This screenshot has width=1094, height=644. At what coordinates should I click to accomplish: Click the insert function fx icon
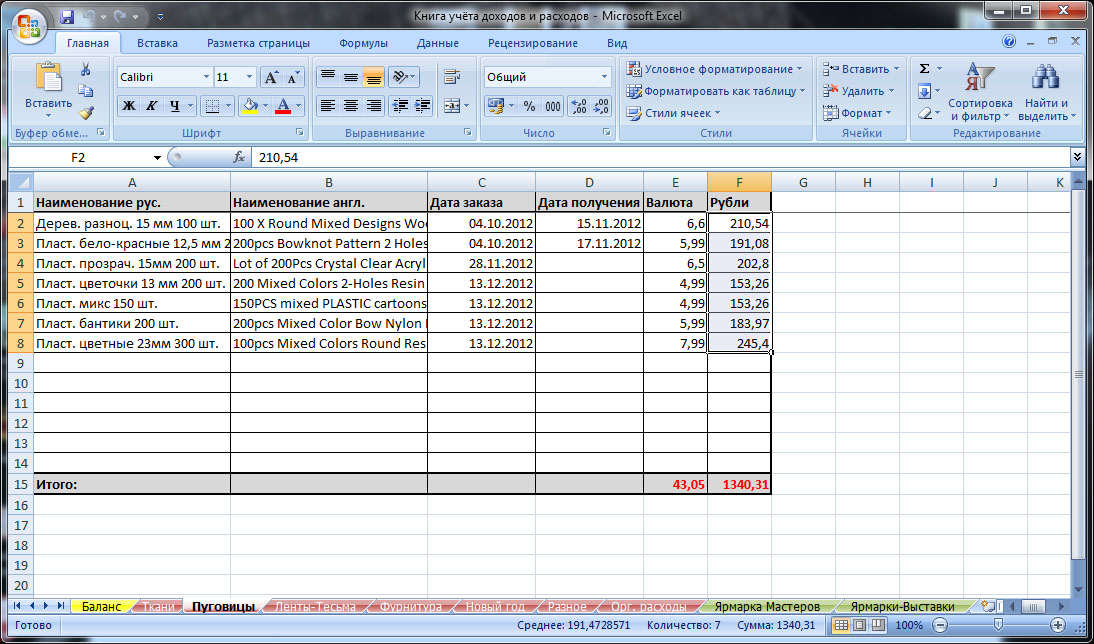[x=239, y=157]
